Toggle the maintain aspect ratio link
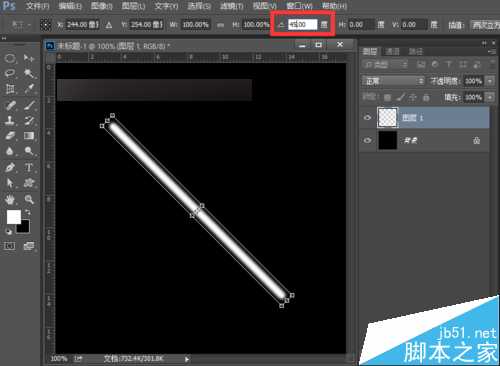The width and height of the screenshot is (500, 366). [220, 25]
